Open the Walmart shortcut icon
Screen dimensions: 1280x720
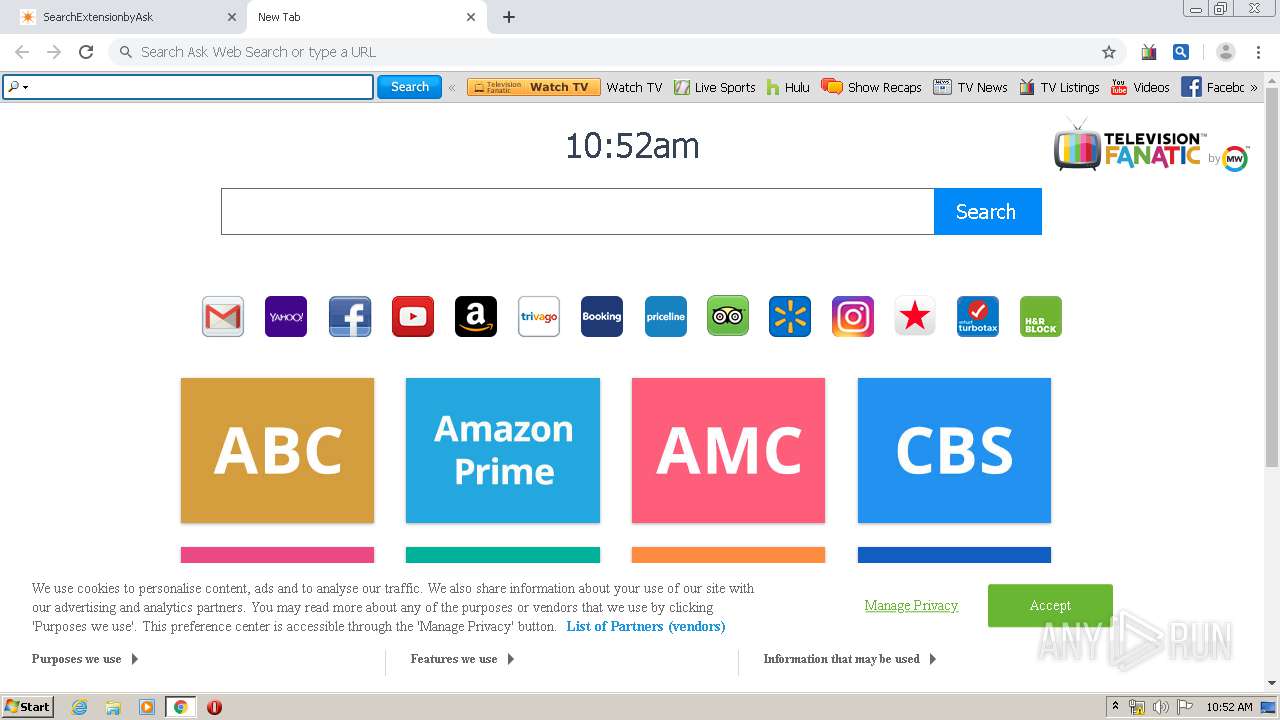[x=790, y=317]
